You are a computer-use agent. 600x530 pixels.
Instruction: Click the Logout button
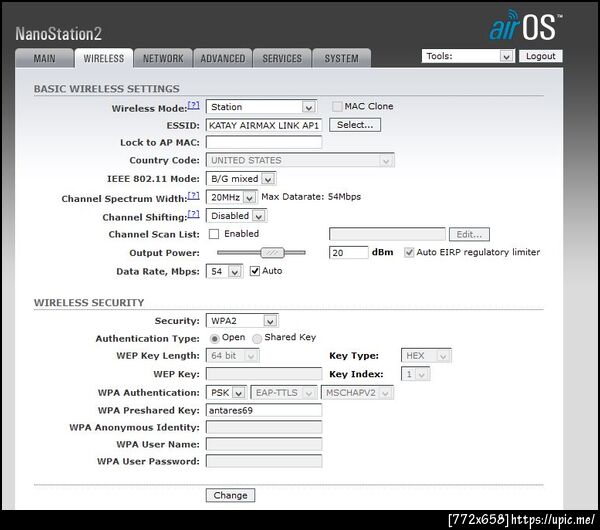(x=540, y=56)
